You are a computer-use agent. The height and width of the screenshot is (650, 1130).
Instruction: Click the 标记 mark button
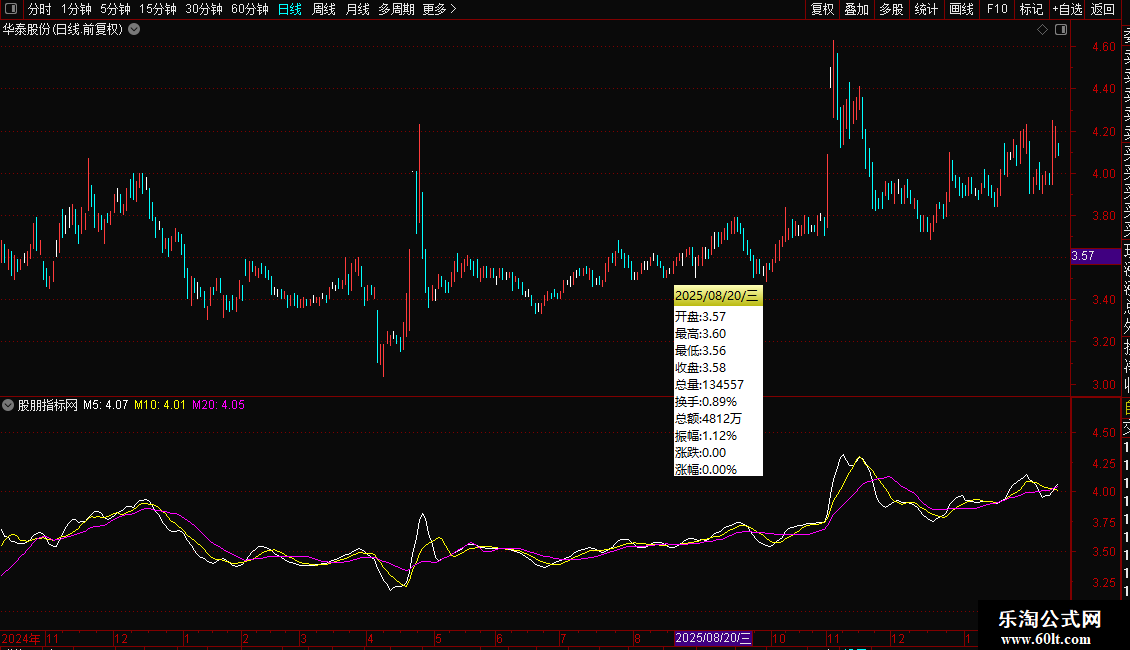point(1031,9)
